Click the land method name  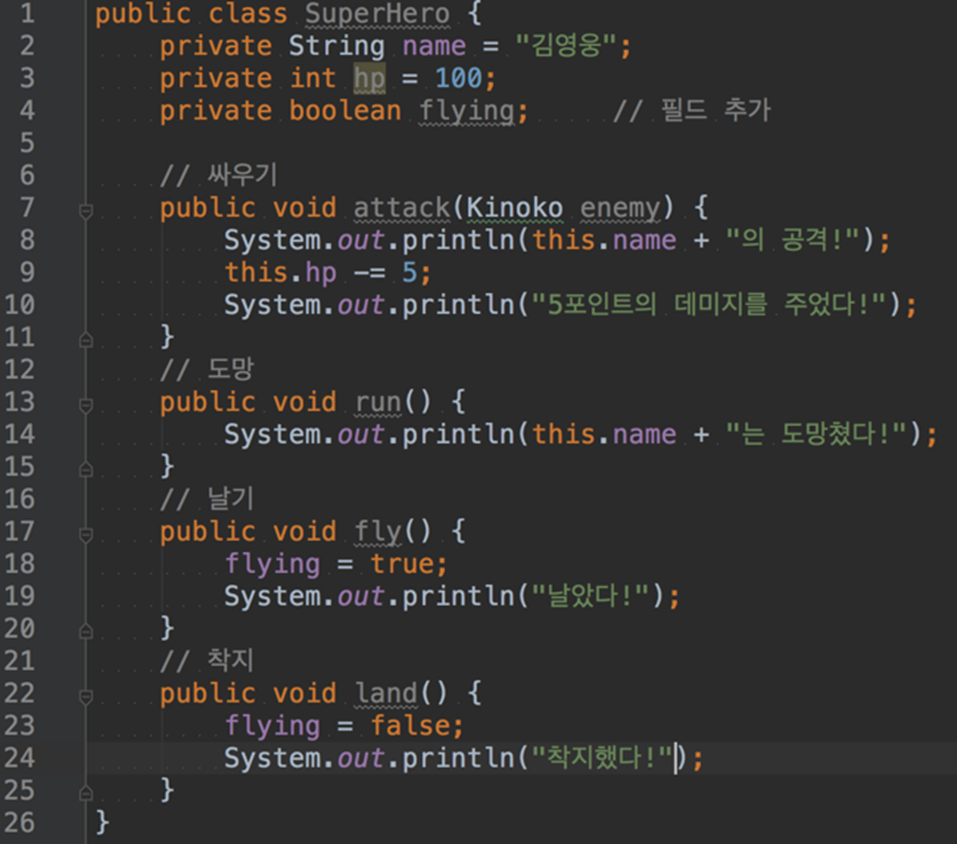(386, 693)
